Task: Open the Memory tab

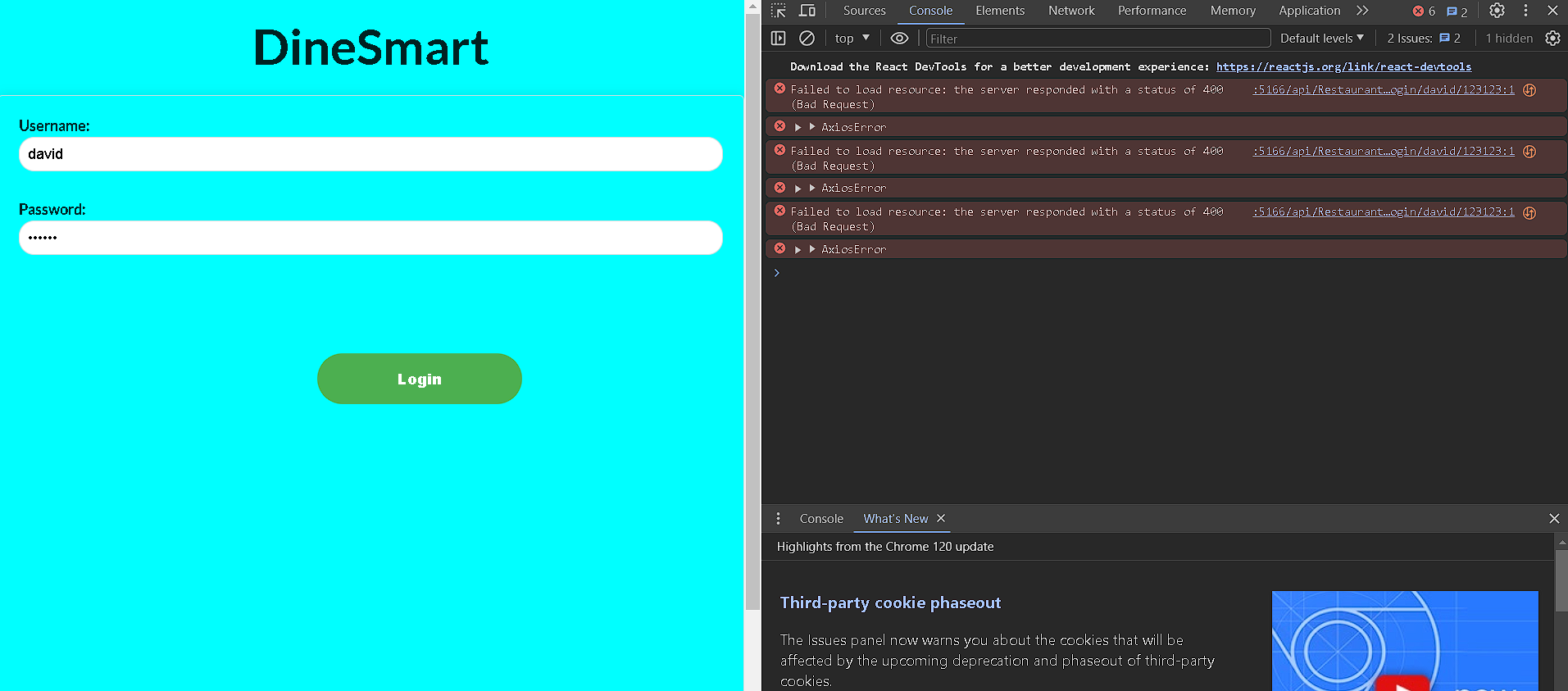Action: tap(1233, 11)
